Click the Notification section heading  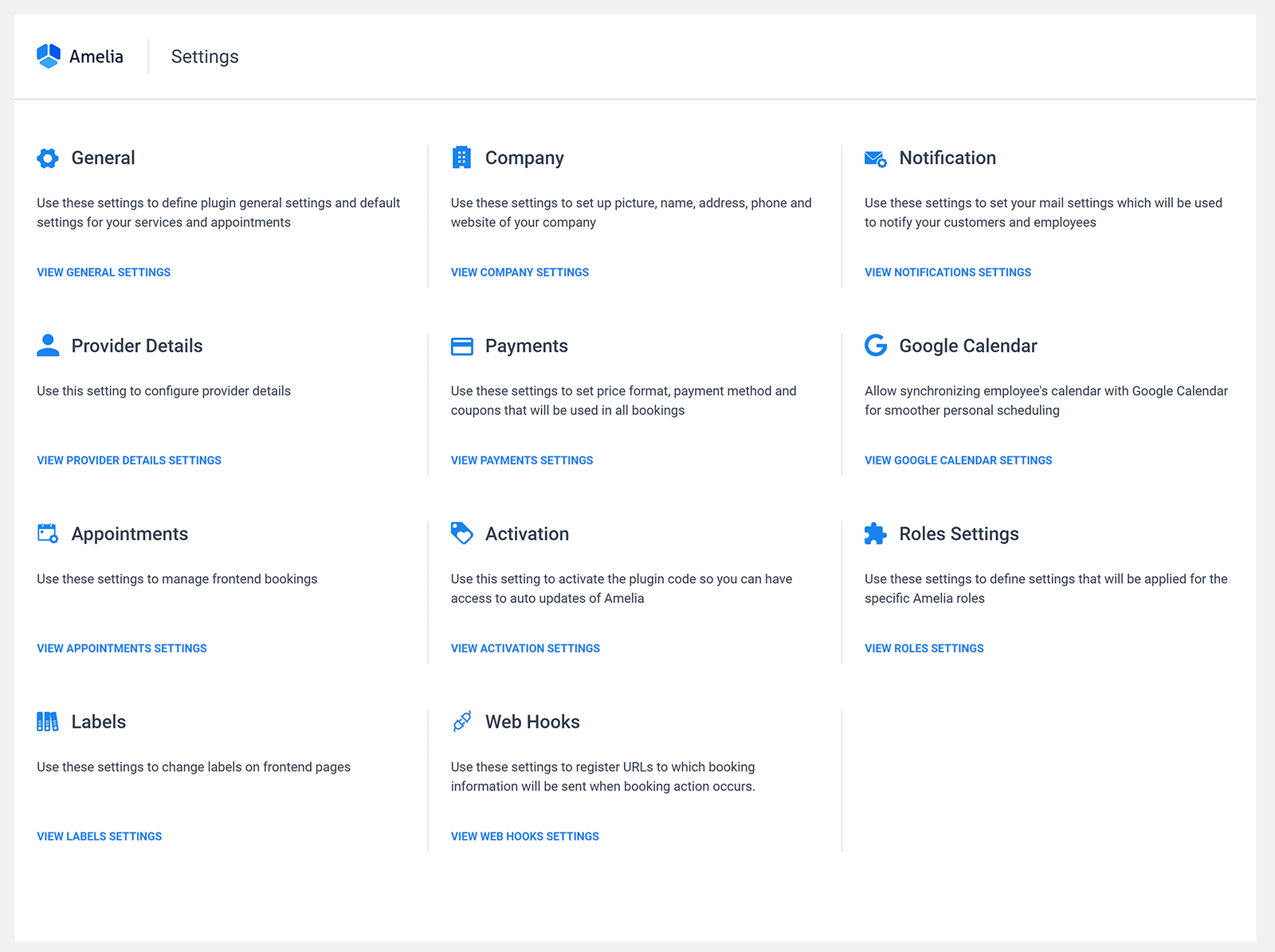[947, 158]
